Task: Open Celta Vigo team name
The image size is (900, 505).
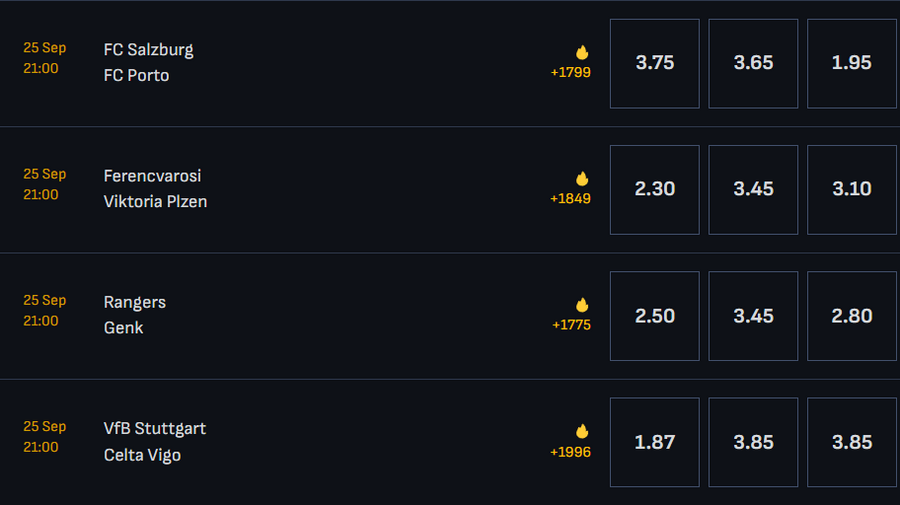Action: pyautogui.click(x=142, y=455)
